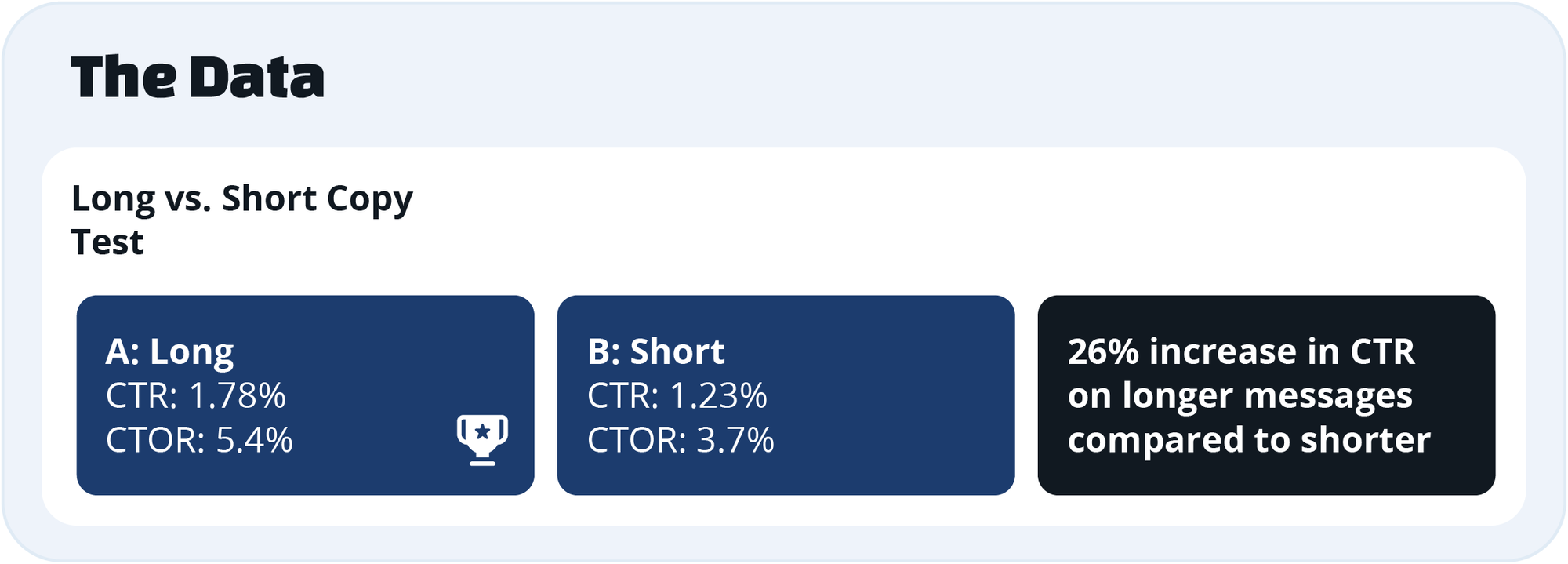The image size is (1568, 564).
Task: Select the "B: Short" card label
Action: tap(656, 351)
